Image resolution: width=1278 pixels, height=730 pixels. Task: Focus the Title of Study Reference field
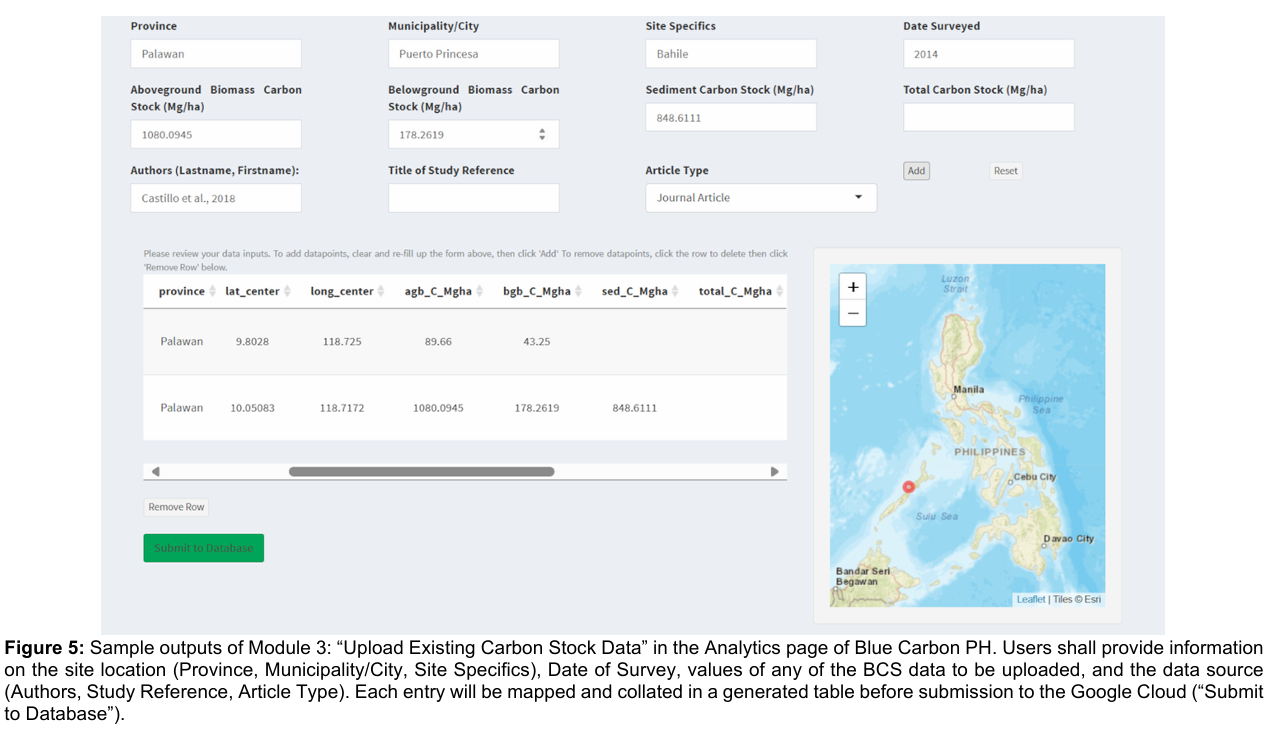tap(473, 198)
